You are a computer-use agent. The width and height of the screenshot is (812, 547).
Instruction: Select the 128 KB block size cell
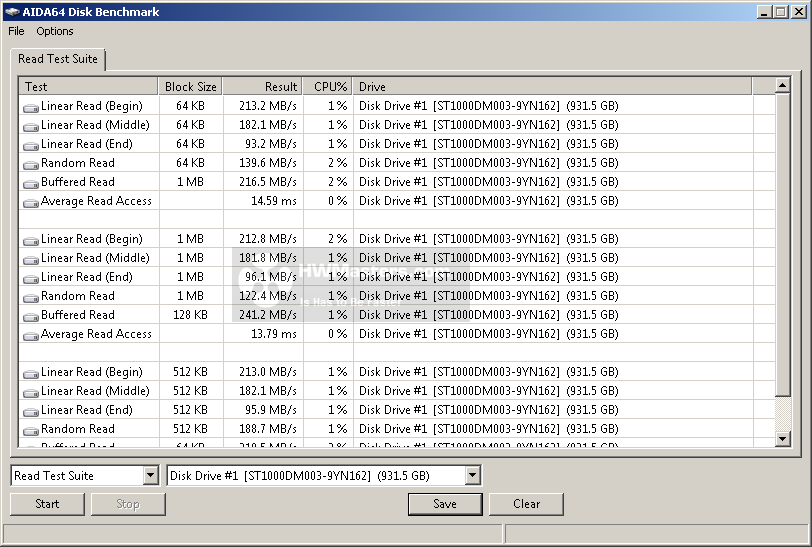(x=190, y=315)
